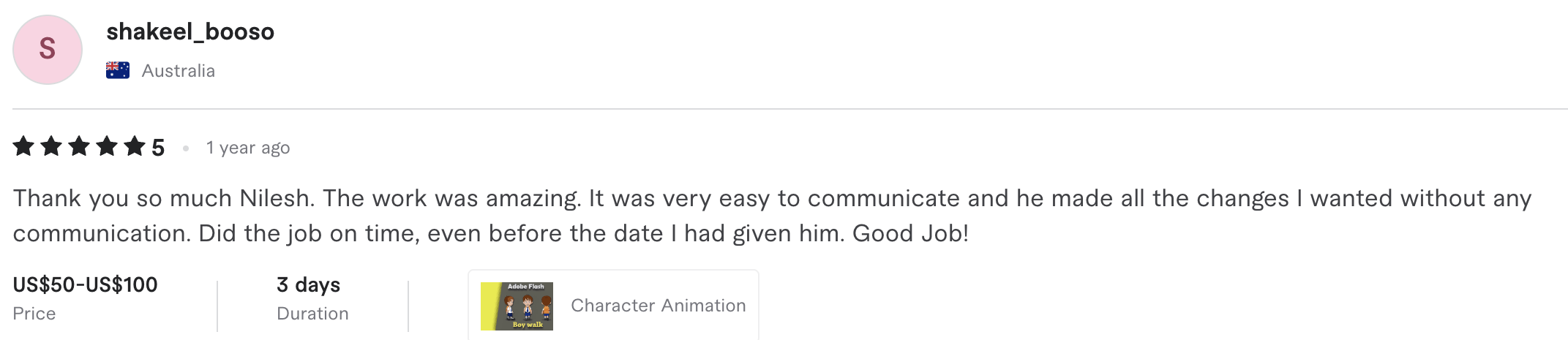Viewport: 1568px width, 340px height.
Task: Click the Duration label
Action: (312, 314)
